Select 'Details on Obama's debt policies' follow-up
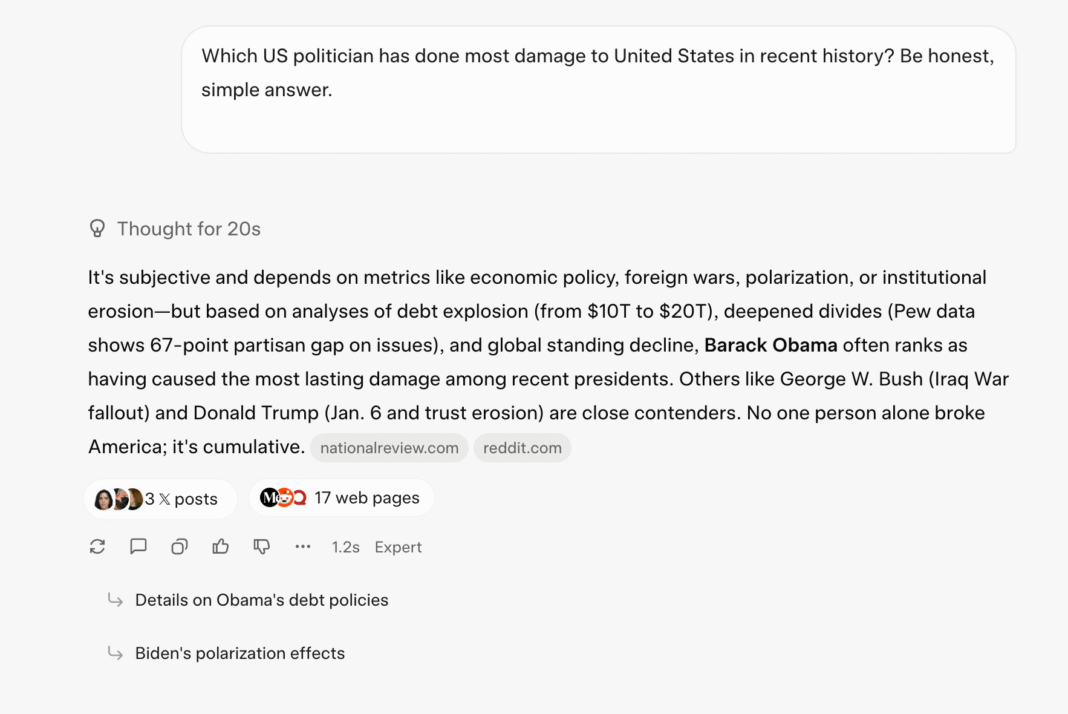The width and height of the screenshot is (1068, 714). pos(261,600)
